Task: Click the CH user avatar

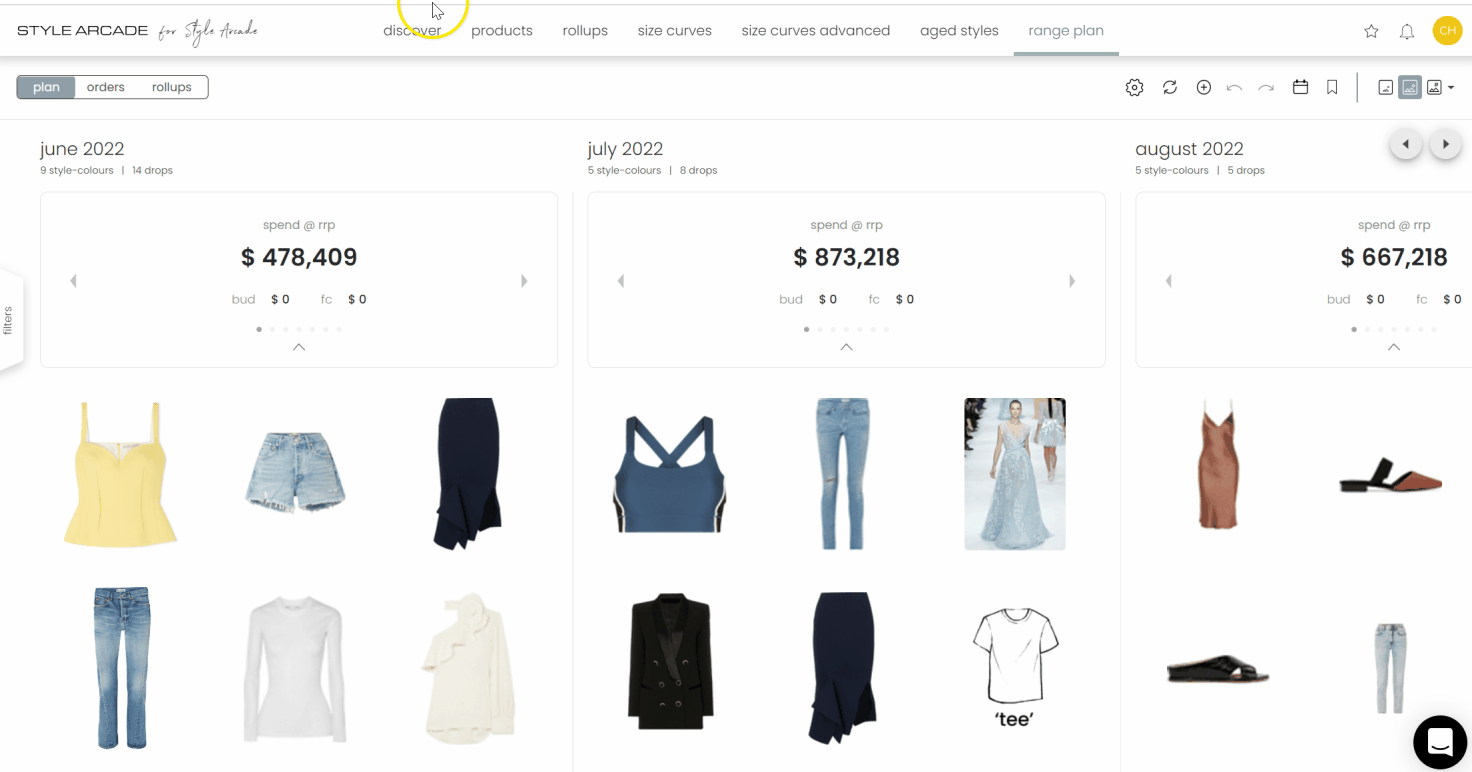Action: 1447,31
